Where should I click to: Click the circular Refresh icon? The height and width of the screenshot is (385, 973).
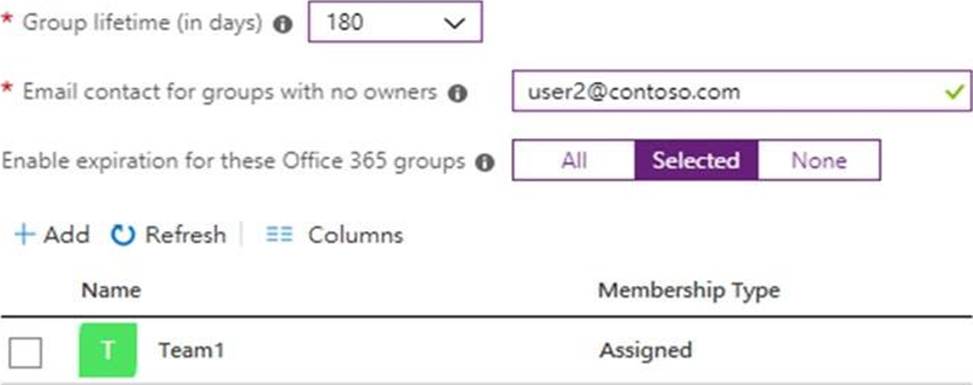[123, 235]
